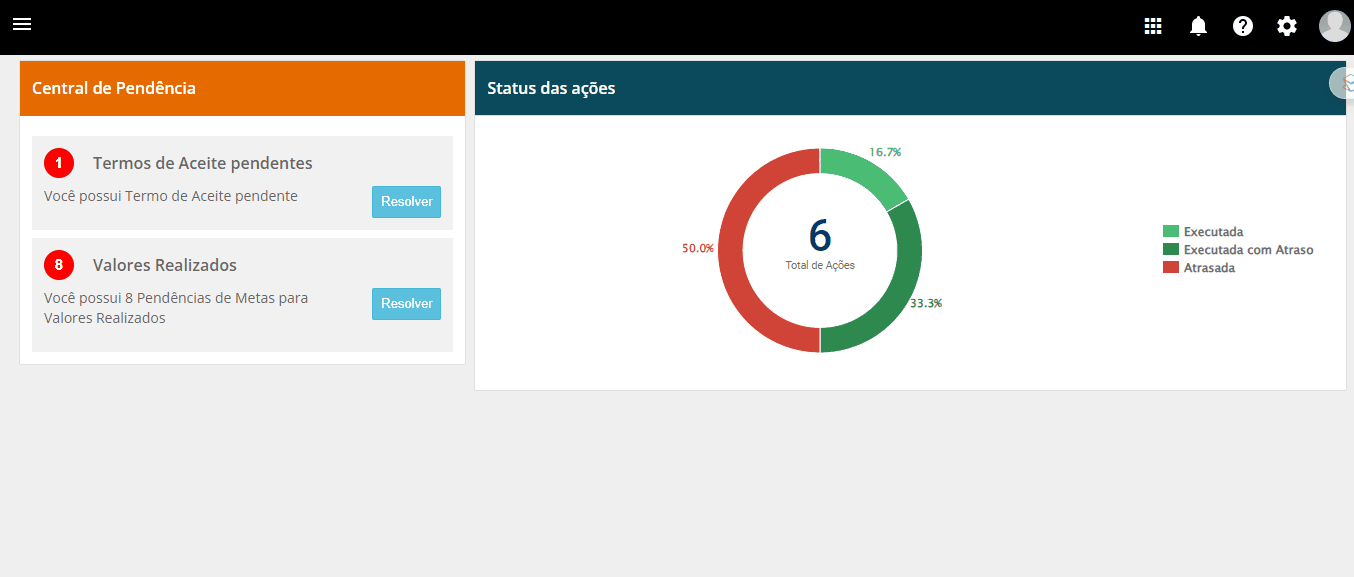Screen dimensions: 1354x577
Task: Open the user profile avatar
Action: (x=1334, y=26)
